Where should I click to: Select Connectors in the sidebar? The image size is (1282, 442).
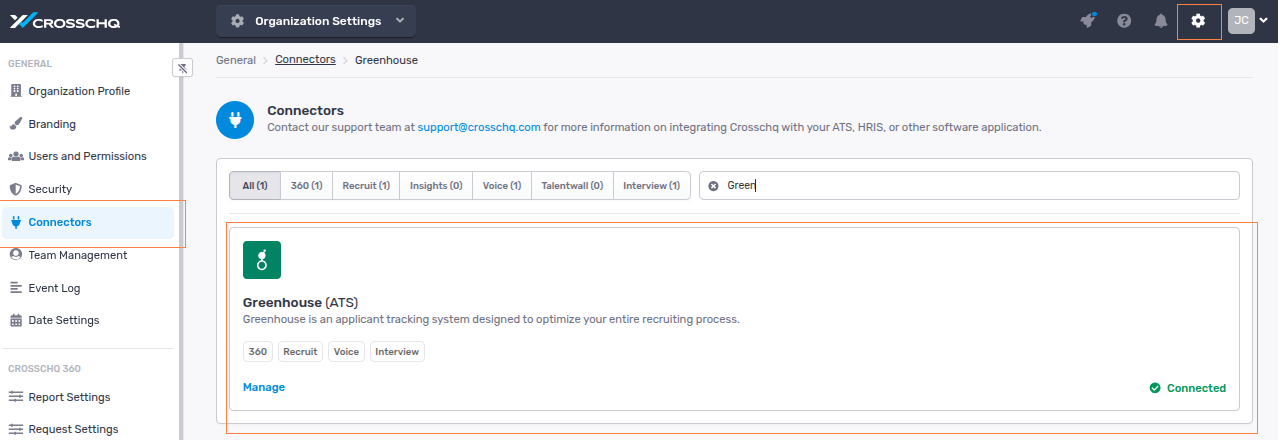click(87, 222)
